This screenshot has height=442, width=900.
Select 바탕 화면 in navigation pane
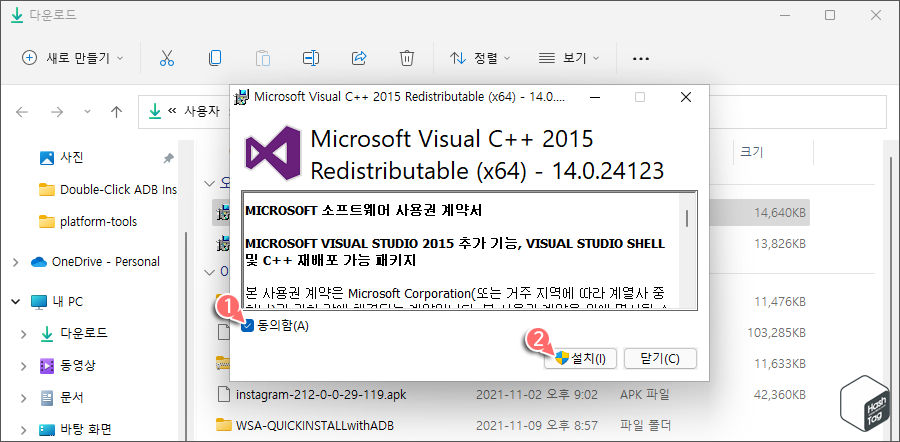click(x=85, y=429)
